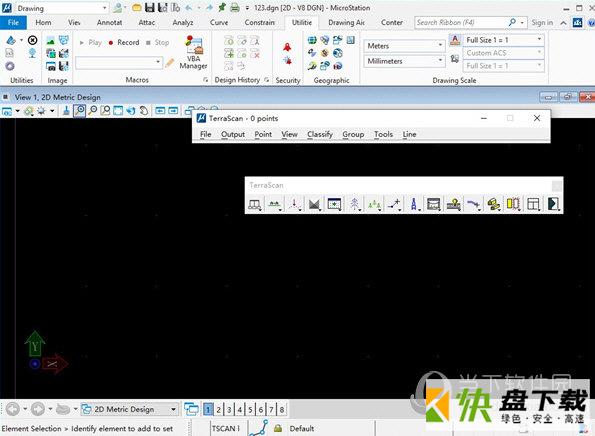595x436 pixels.
Task: Click the raster image manager icon
Action: point(50,40)
